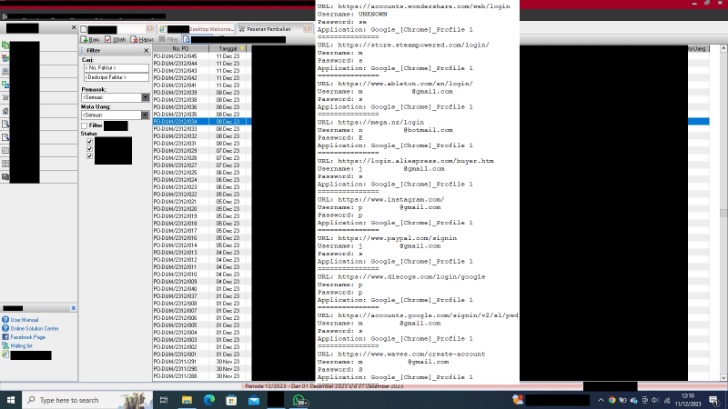Viewport: 728px width, 409px height.
Task: Open the Facebook Page link
Action: coord(28,337)
